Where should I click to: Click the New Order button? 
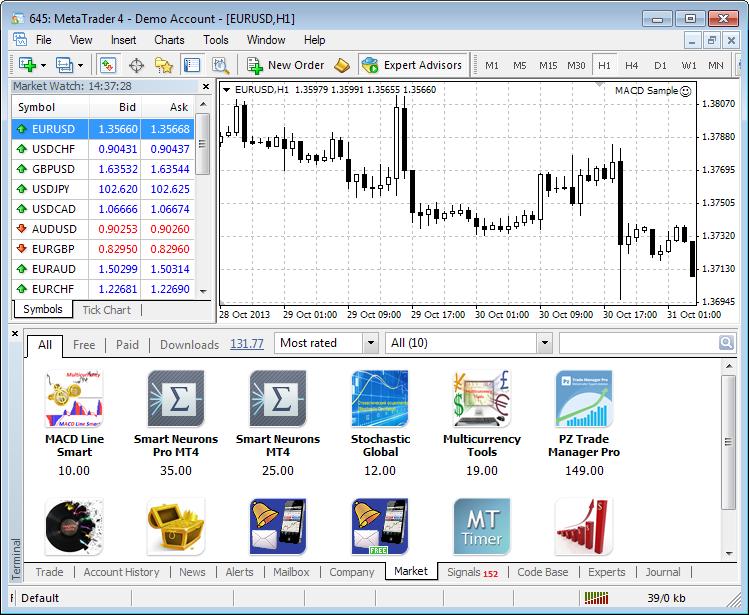click(x=286, y=65)
